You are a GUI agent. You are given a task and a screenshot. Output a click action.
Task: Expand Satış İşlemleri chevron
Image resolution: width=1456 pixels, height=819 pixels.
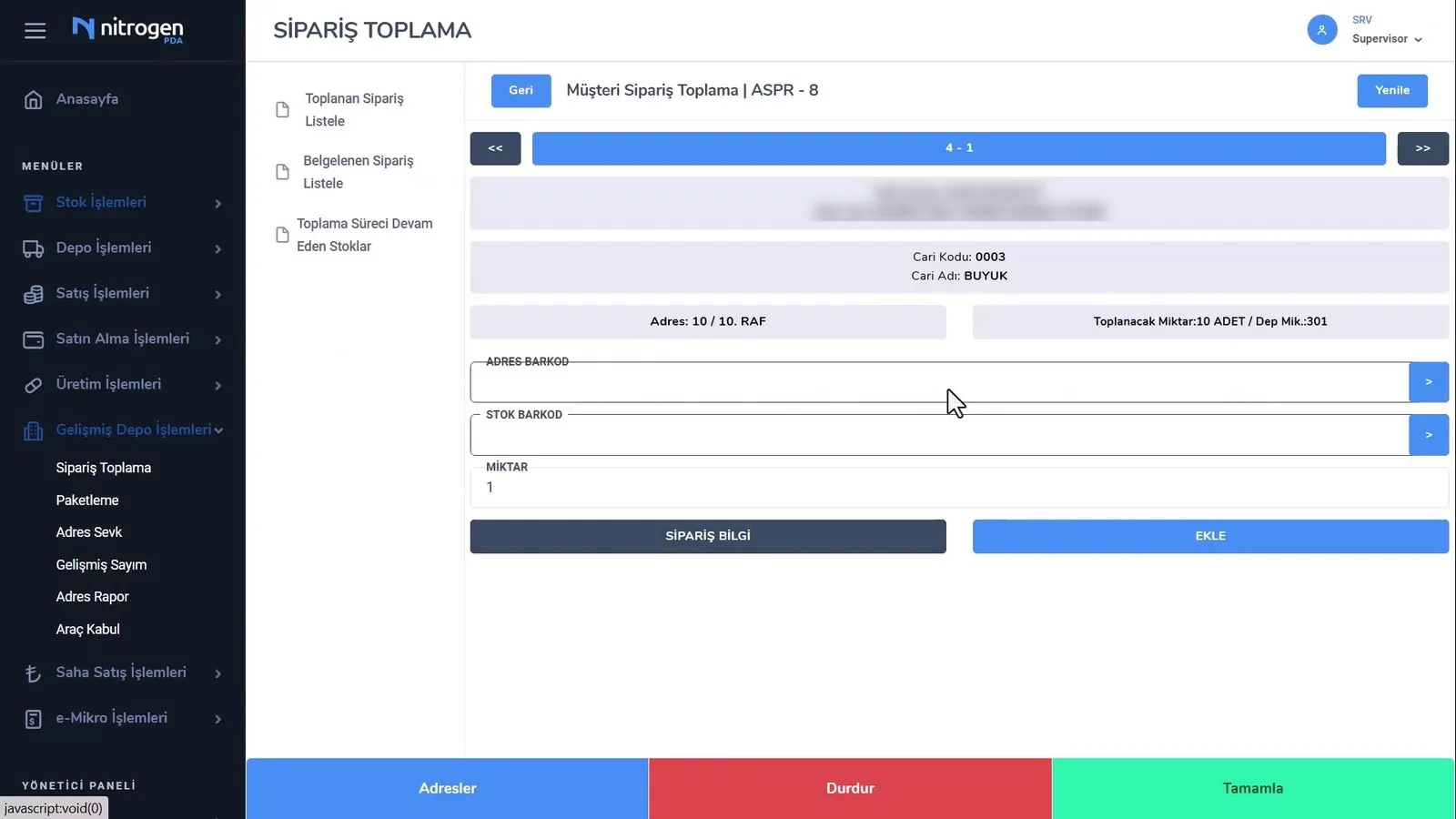pos(217,294)
